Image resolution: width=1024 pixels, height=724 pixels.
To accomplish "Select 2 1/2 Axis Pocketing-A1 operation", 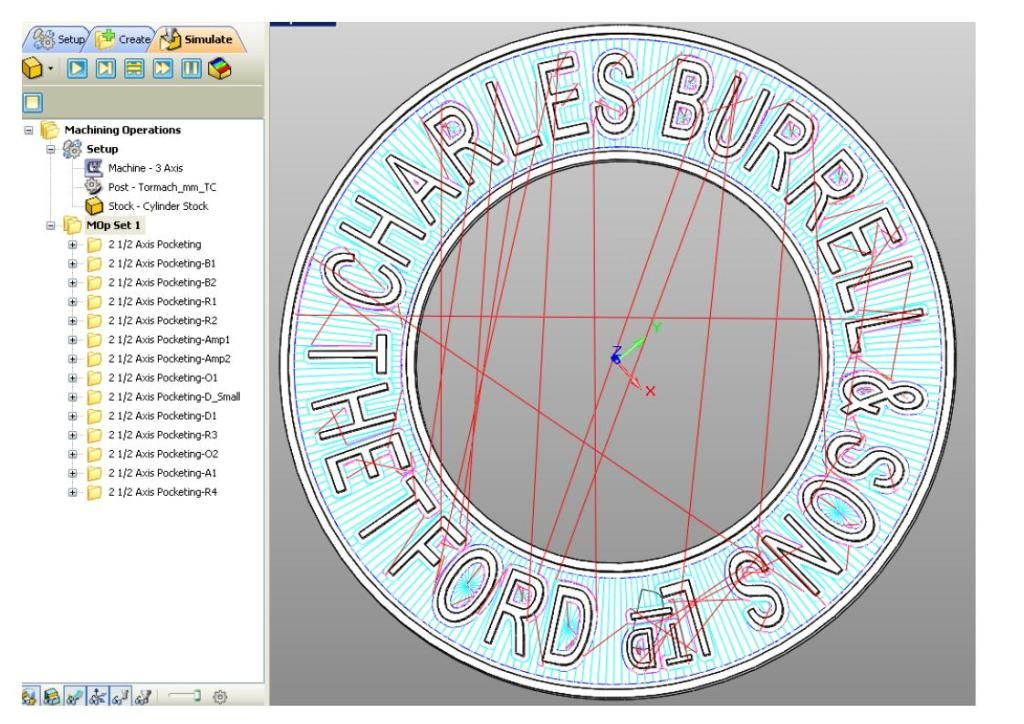I will pyautogui.click(x=163, y=473).
